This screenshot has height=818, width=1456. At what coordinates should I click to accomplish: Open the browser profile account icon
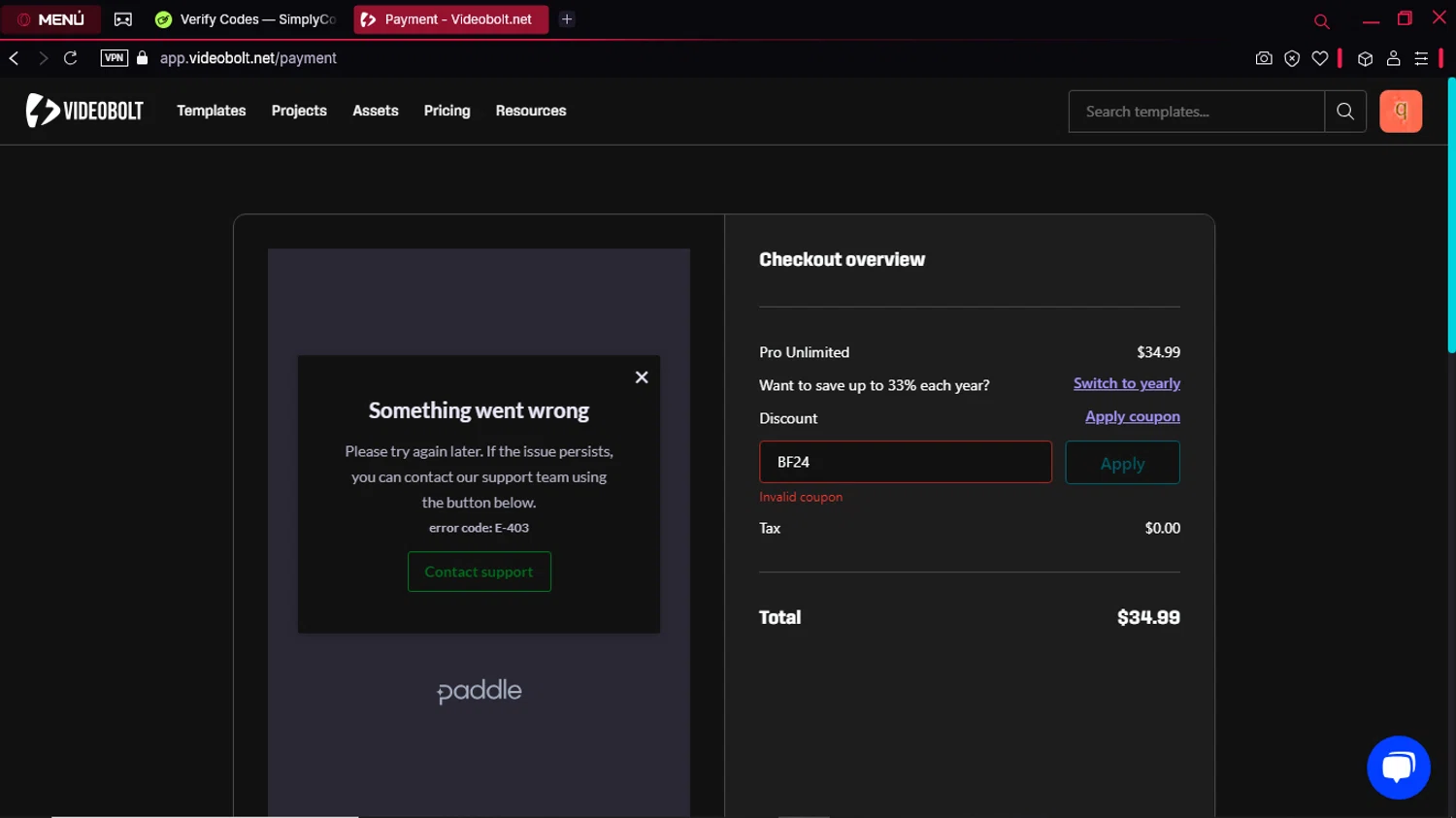[1393, 58]
